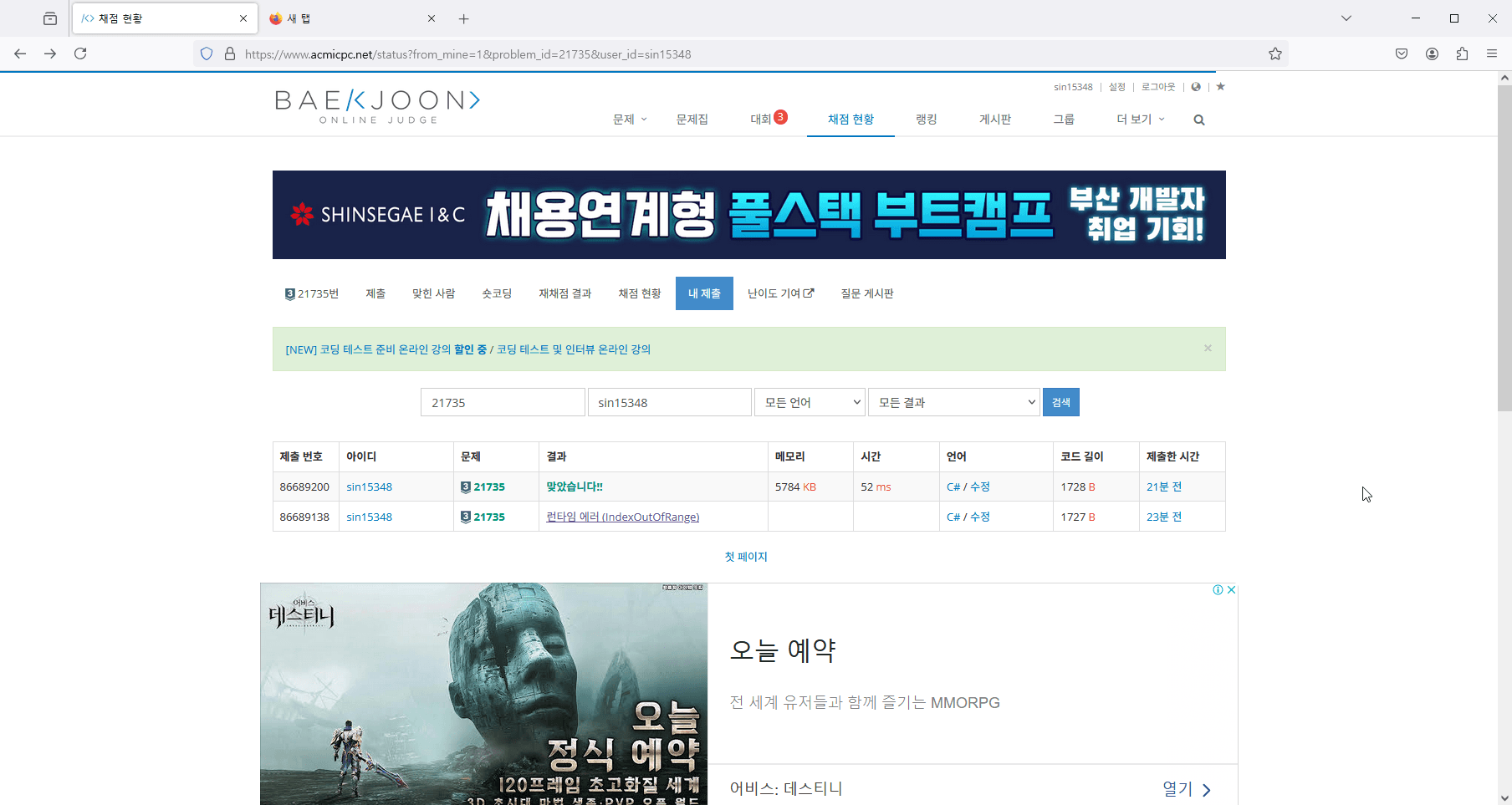
Task: Click the Shinsegae I&C bootcamp banner
Action: pos(749,215)
